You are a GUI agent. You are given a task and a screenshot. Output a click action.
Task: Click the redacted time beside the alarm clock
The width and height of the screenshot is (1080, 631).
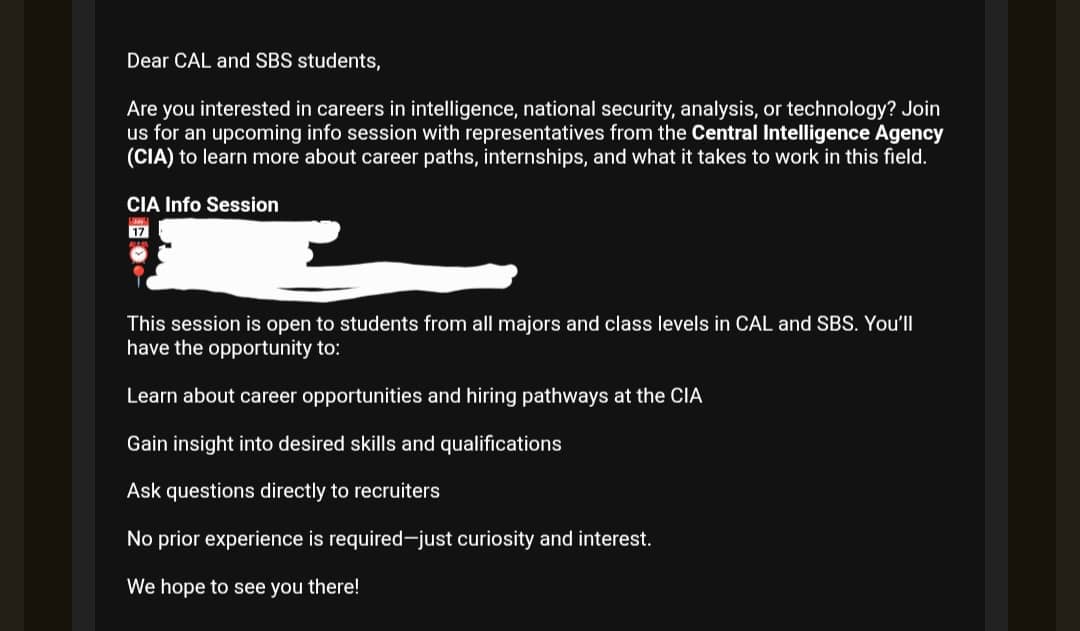[234, 254]
